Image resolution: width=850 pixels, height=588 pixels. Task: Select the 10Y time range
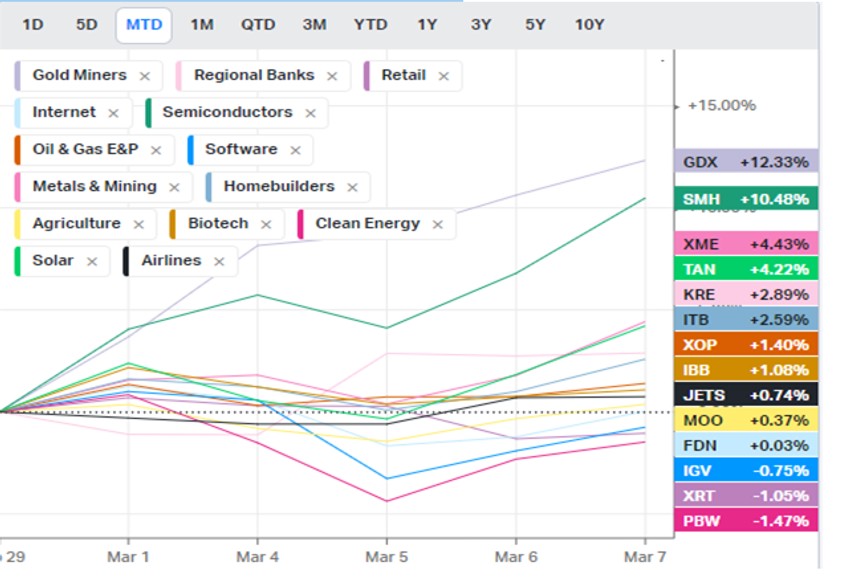coord(589,25)
